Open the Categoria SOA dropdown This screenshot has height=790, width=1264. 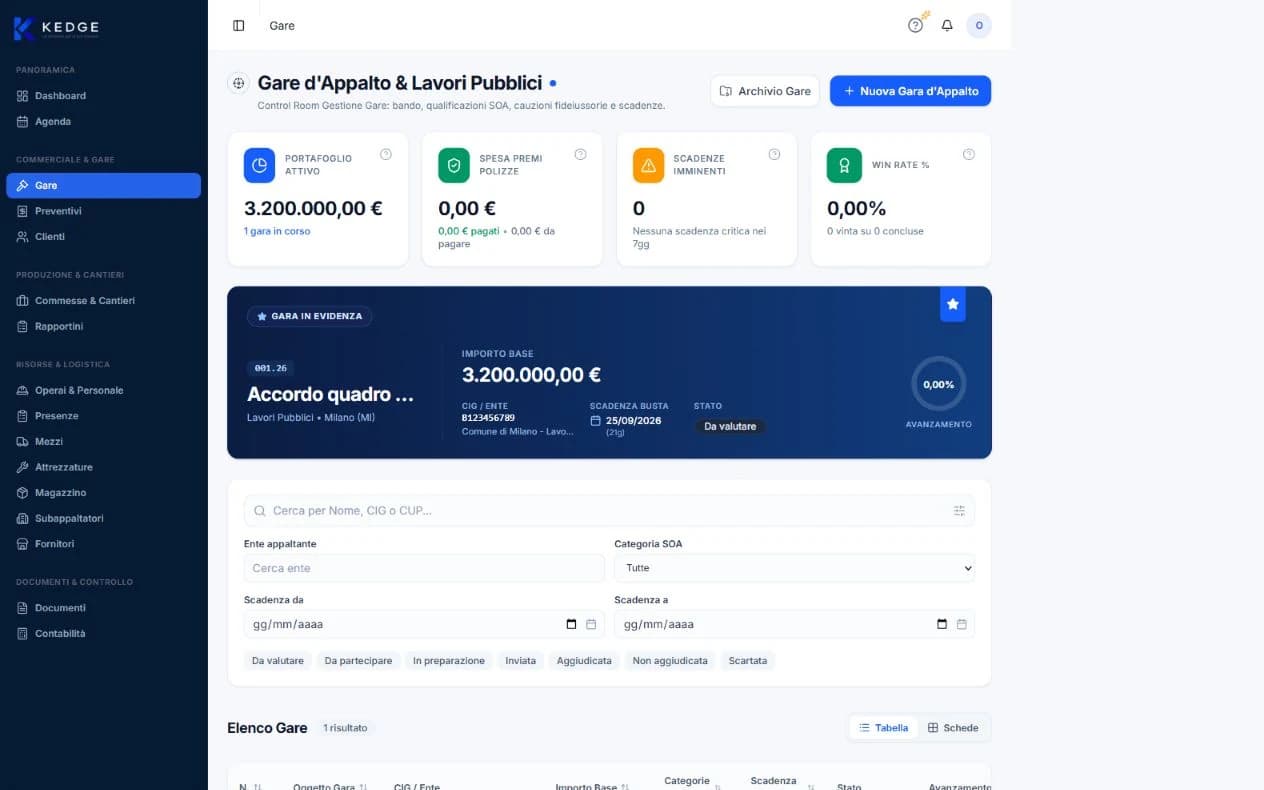pyautogui.click(x=794, y=568)
